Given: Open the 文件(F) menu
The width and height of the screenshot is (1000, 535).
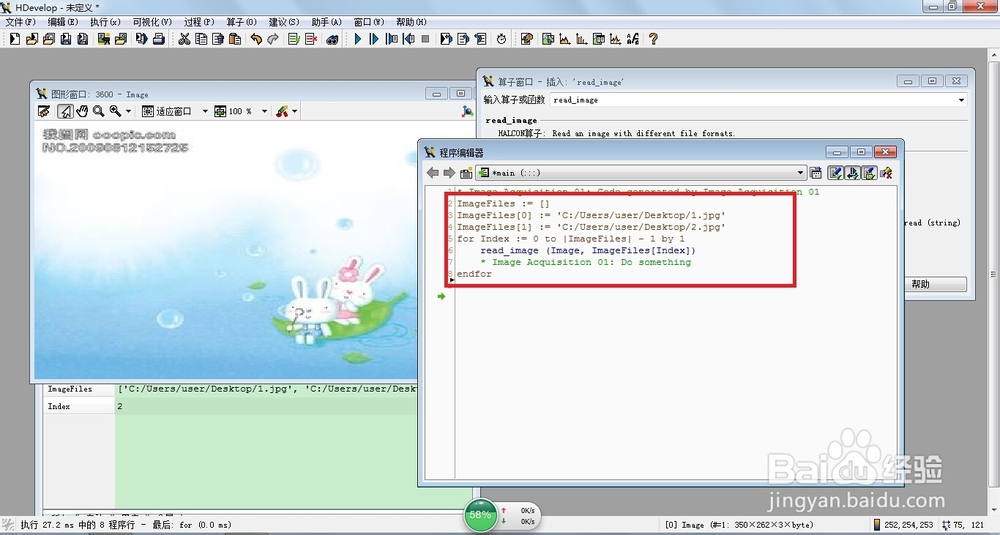Looking at the screenshot, I should 21,22.
